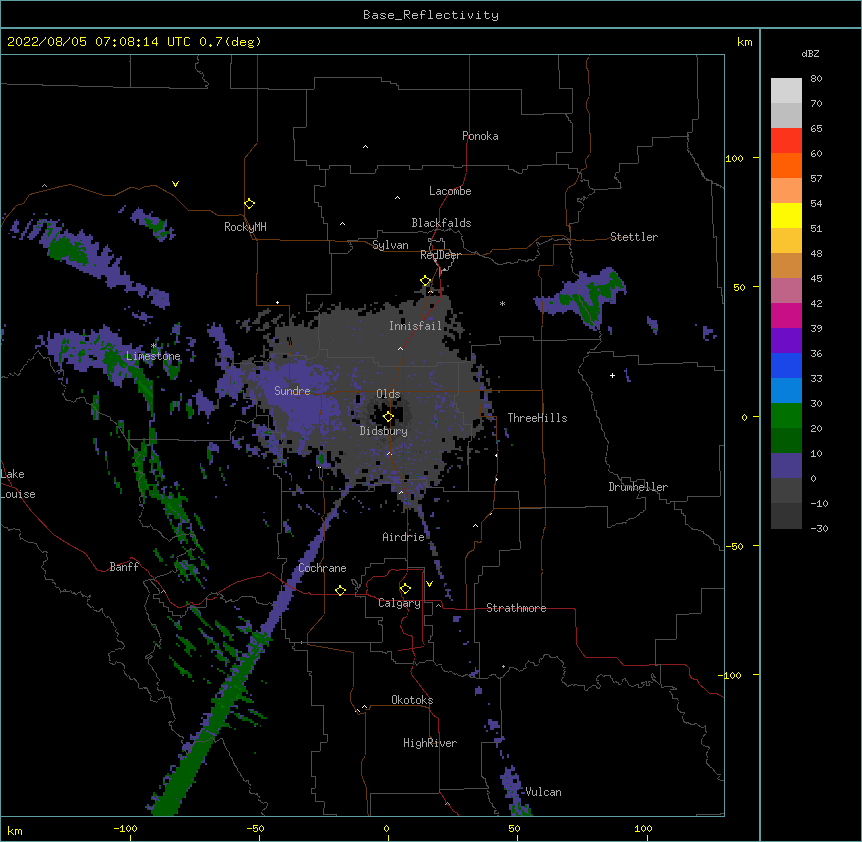Click the Didsbury town label
Screen dimensions: 862x842
[384, 431]
